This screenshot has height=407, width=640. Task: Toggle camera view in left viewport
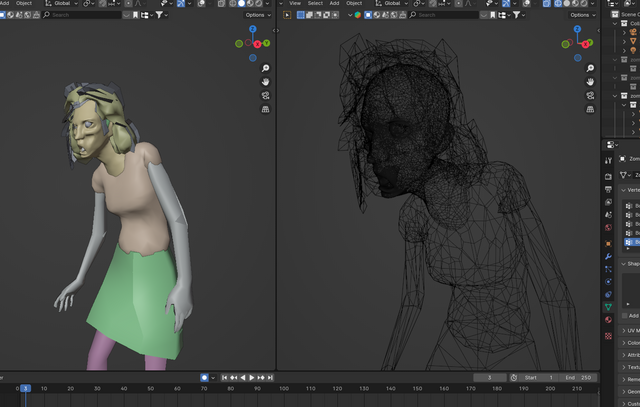(266, 95)
